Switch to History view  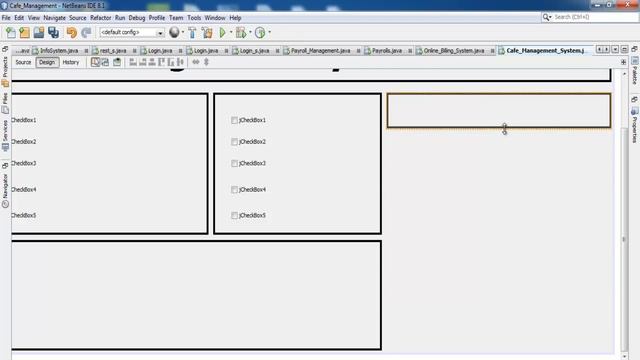(x=71, y=62)
